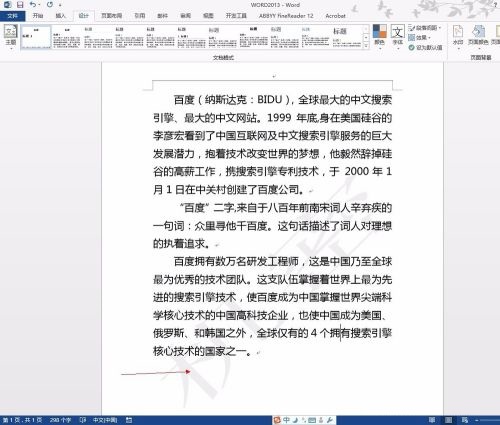Click page count '第1页, 共1页' in status bar
The height and width of the screenshot is (425, 500).
(x=23, y=420)
